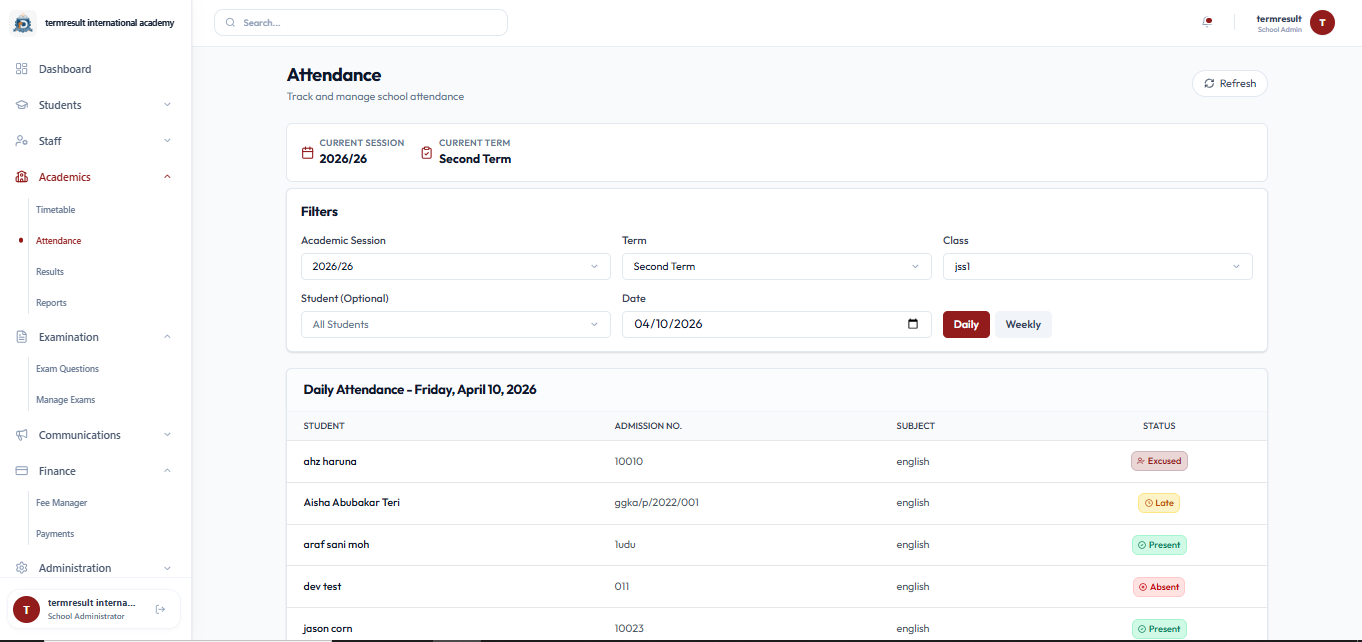Image resolution: width=1362 pixels, height=642 pixels.
Task: Click the Dashboard grid icon
Action: point(22,69)
